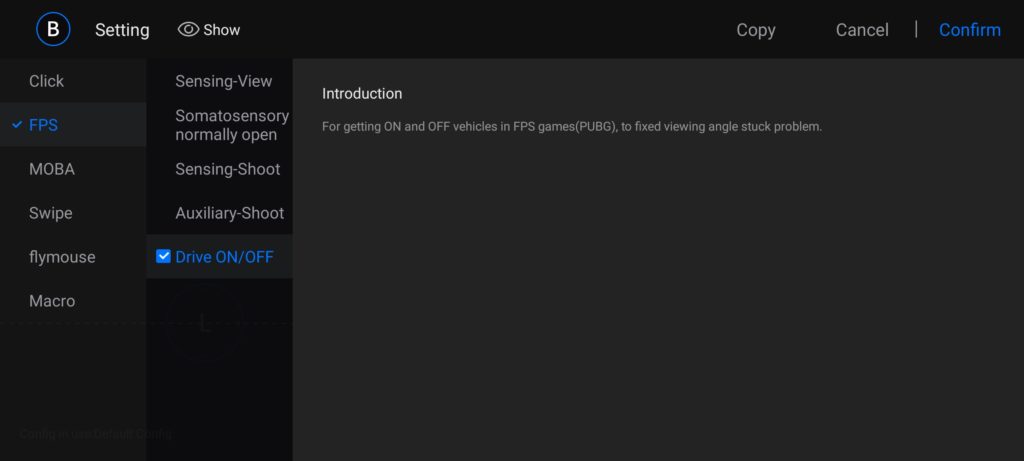Select the Auxiliary-Shoot option

(229, 213)
